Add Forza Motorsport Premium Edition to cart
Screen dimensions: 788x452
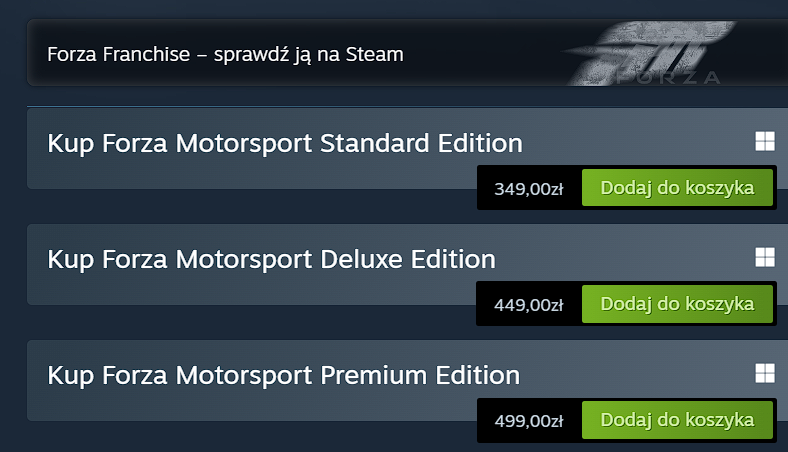click(x=677, y=420)
